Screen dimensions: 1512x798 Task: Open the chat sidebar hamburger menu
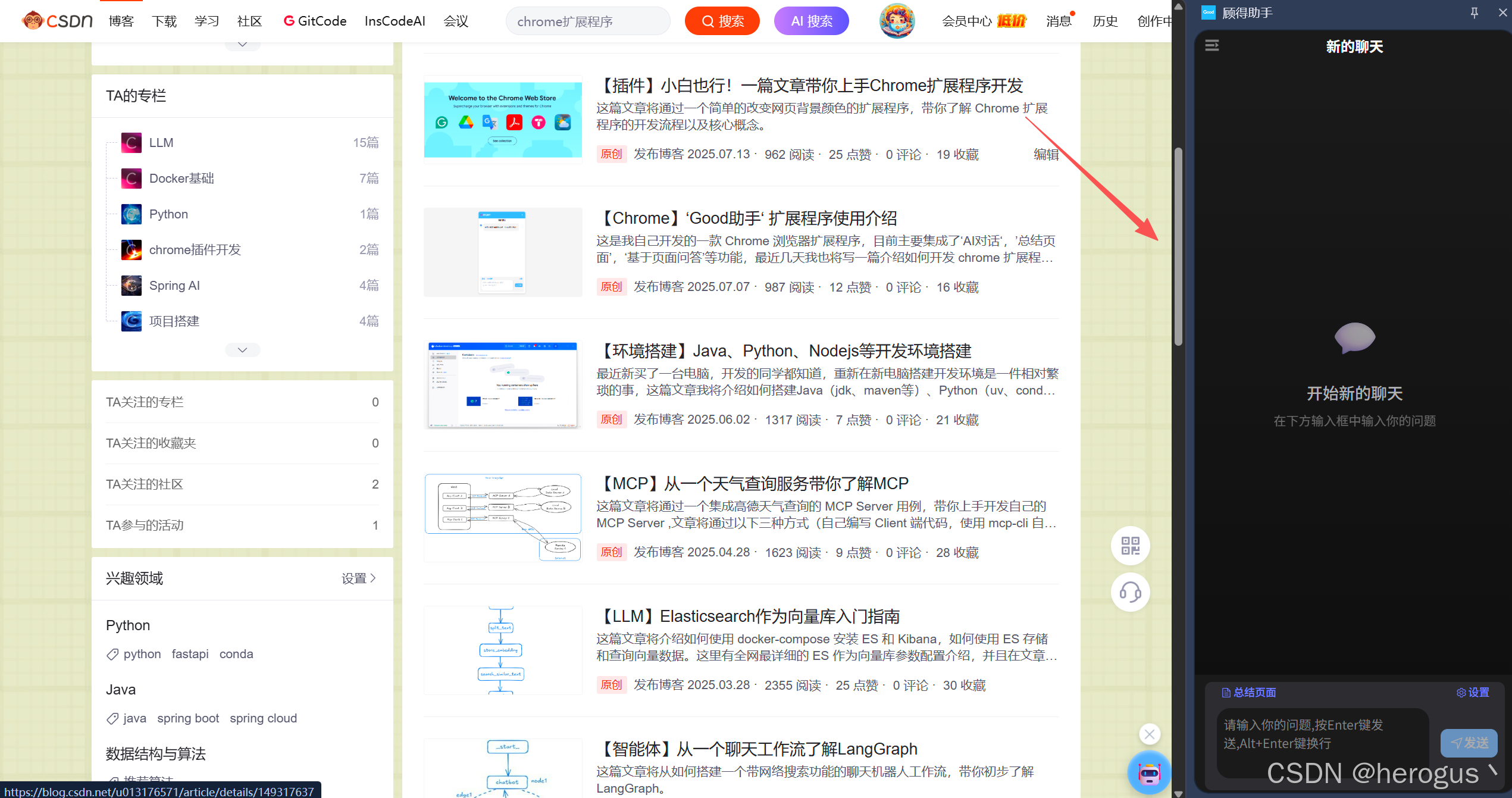pos(1212,46)
